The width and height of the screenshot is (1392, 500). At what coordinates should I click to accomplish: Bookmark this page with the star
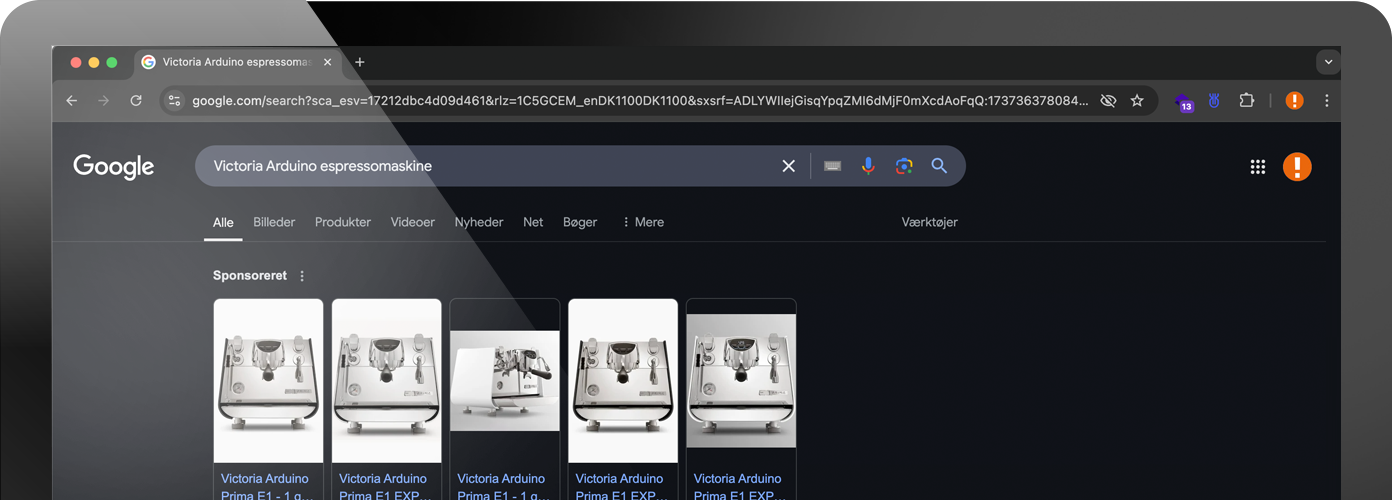tap(1137, 101)
